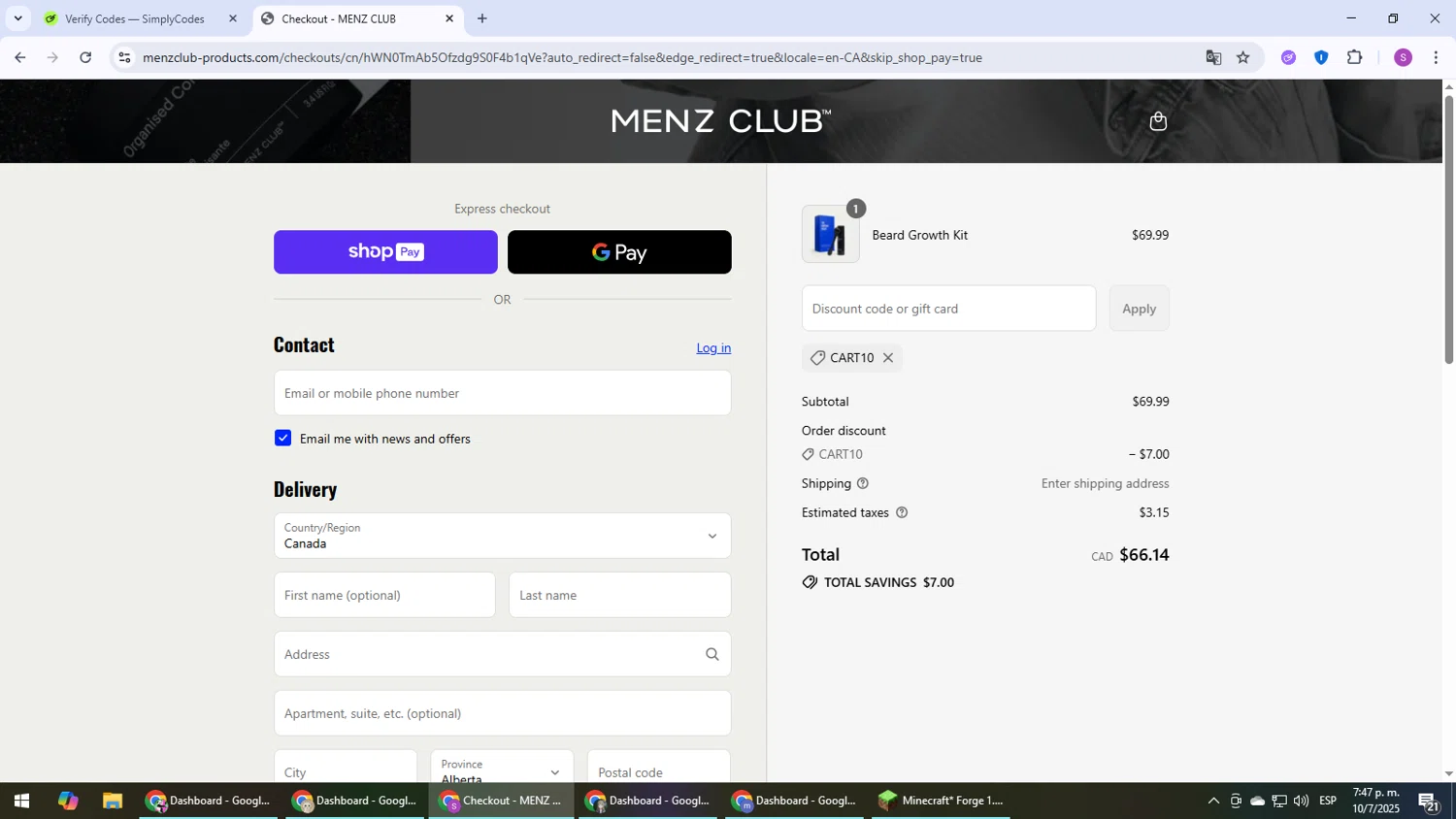This screenshot has width=1456, height=819.
Task: Click the Beard Growth Kit product thumbnail
Action: (830, 235)
